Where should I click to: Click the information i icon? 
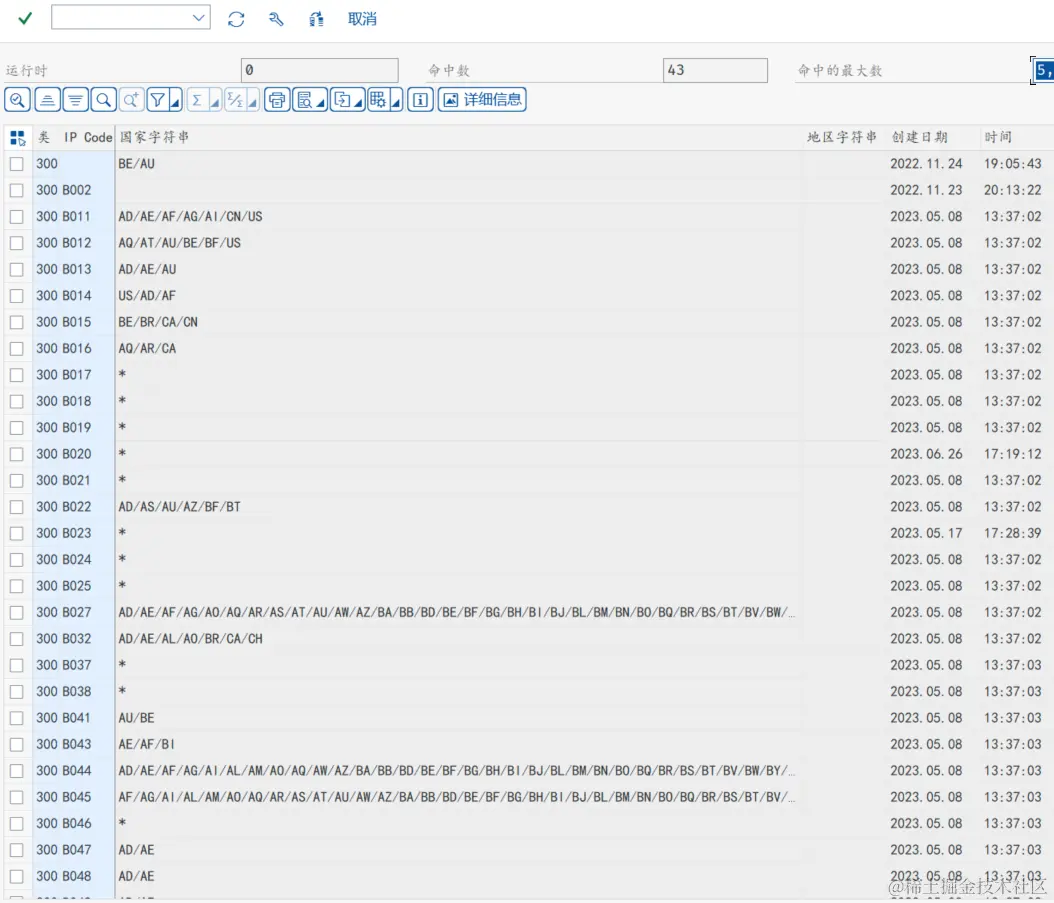tap(420, 100)
